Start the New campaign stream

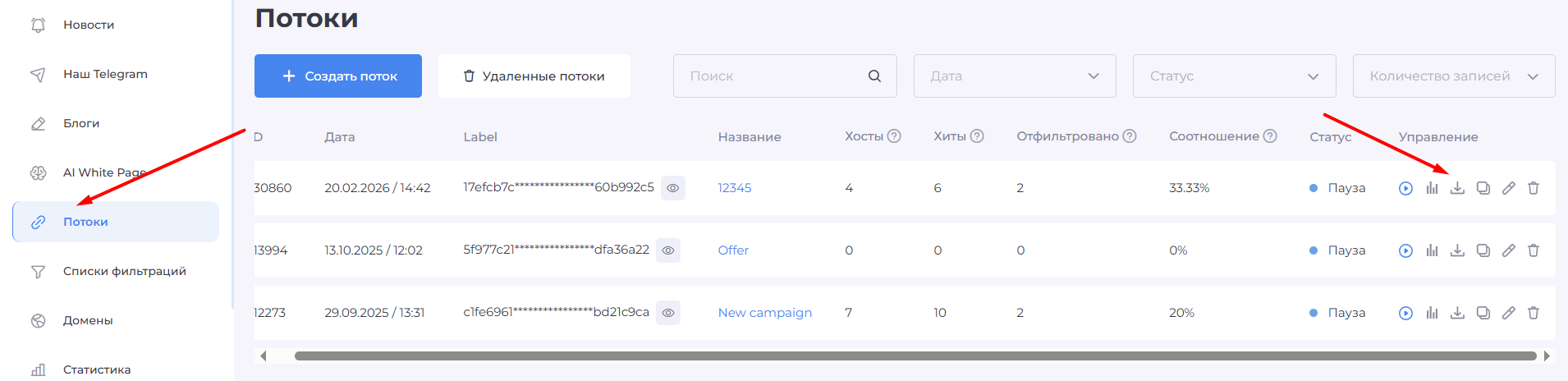[1405, 313]
